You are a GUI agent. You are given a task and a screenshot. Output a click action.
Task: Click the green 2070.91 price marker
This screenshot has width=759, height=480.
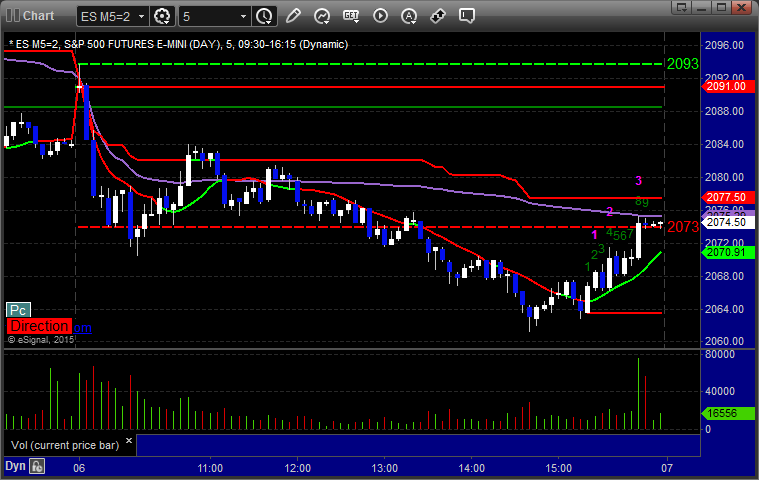tap(727, 252)
